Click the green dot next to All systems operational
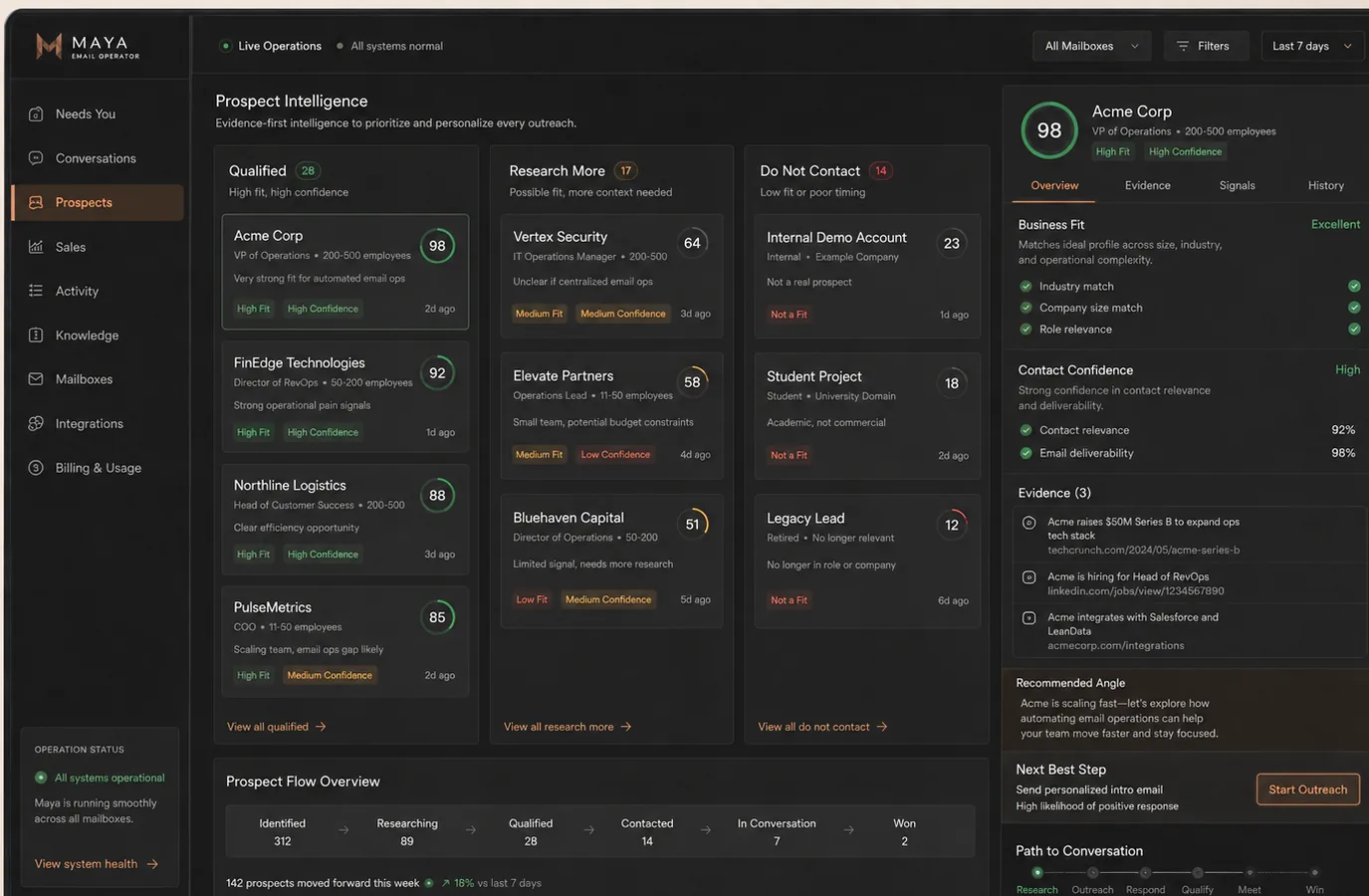Screen dimensions: 1369x896 pos(41,778)
